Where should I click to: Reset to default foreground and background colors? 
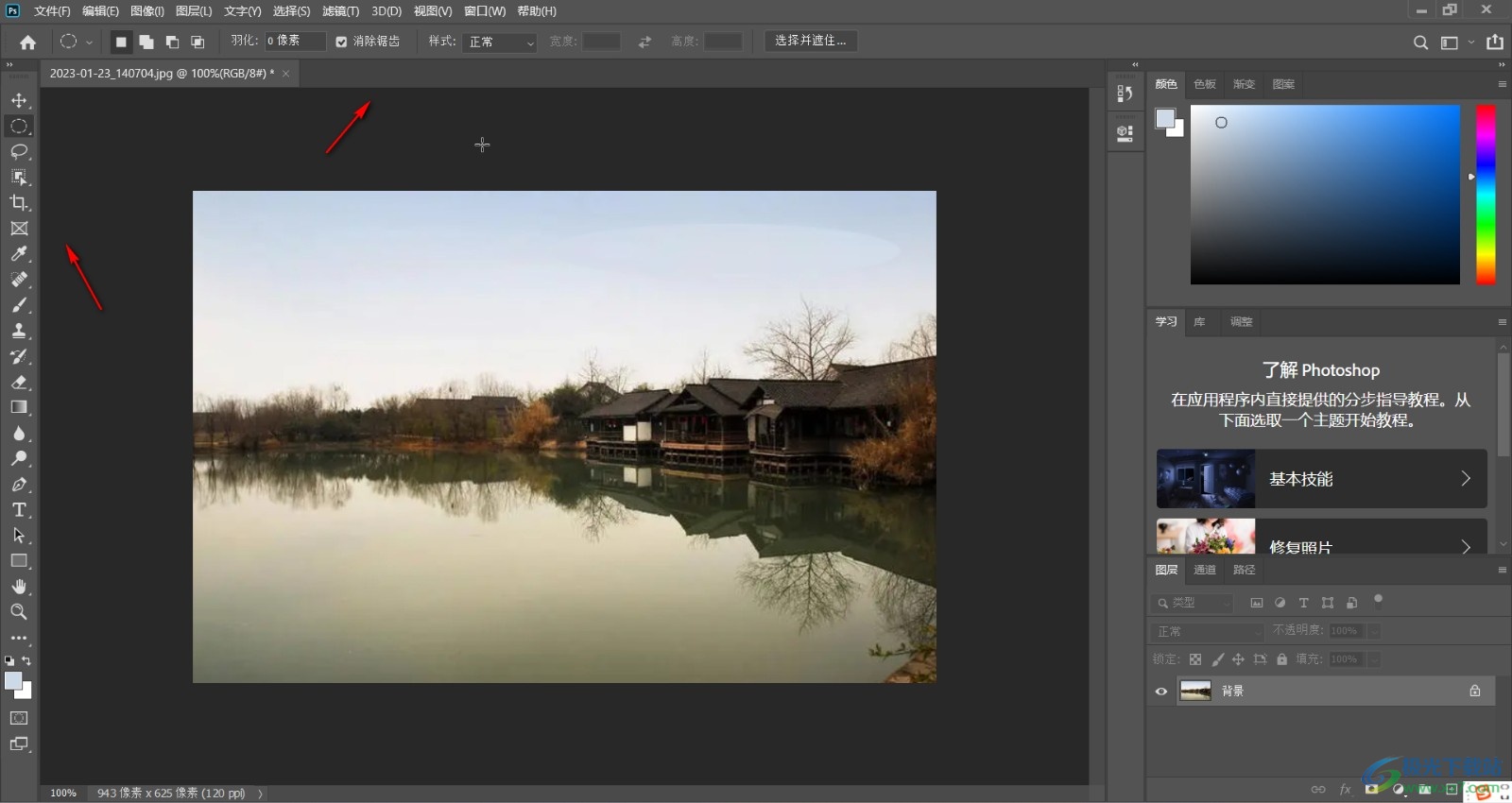point(9,661)
